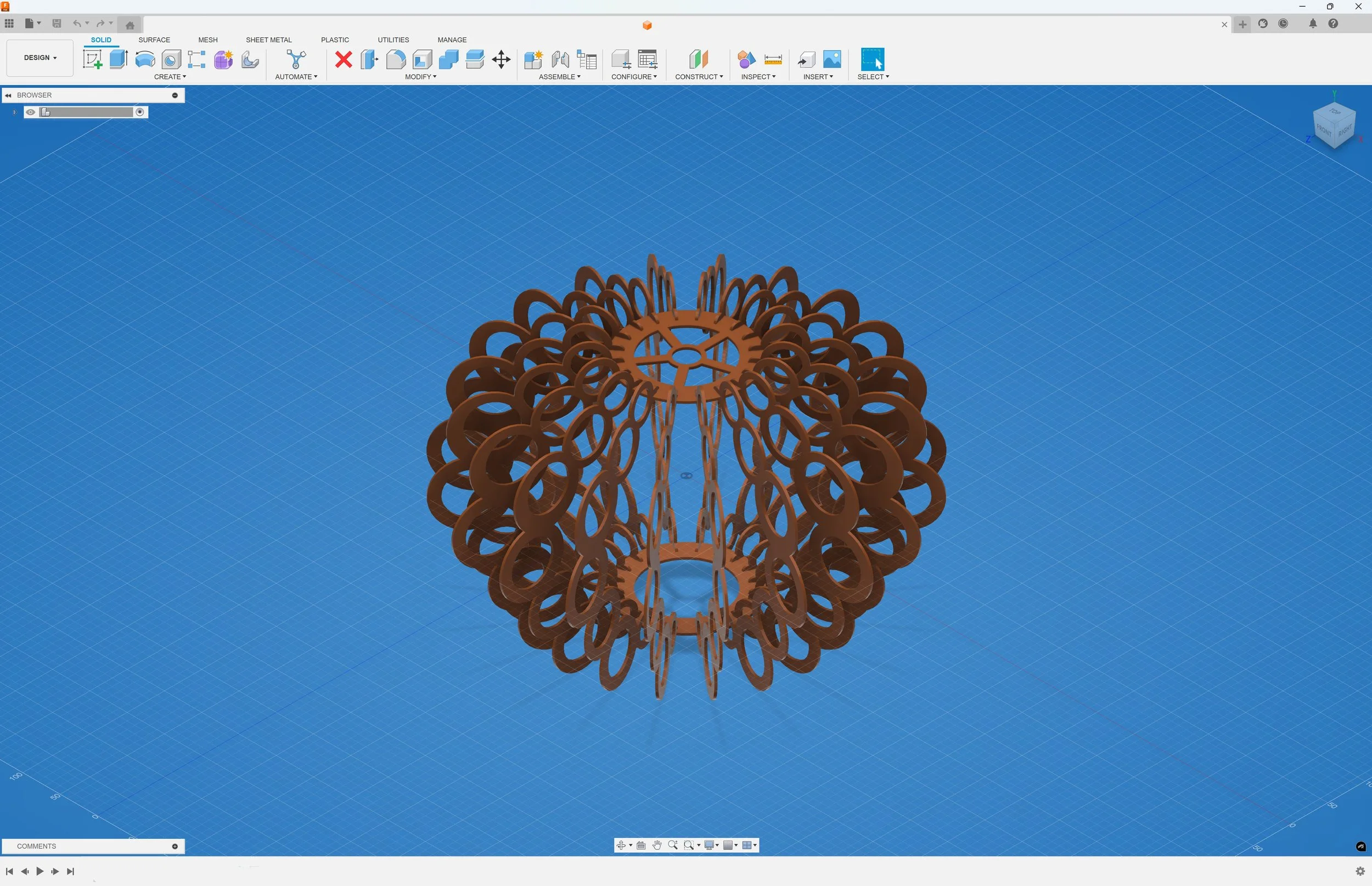Image resolution: width=1372 pixels, height=886 pixels.
Task: Select the Move/Copy tool icon
Action: [x=501, y=59]
